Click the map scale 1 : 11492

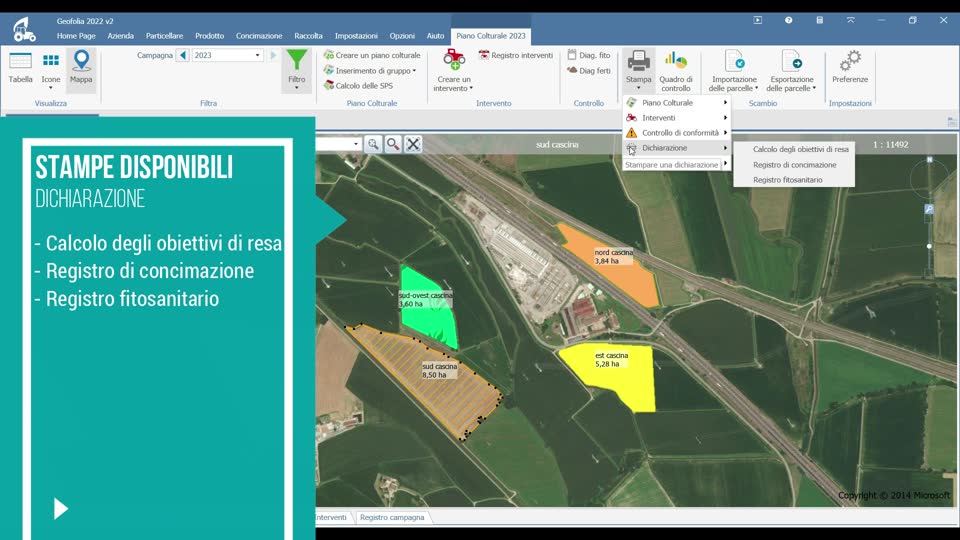pyautogui.click(x=891, y=145)
